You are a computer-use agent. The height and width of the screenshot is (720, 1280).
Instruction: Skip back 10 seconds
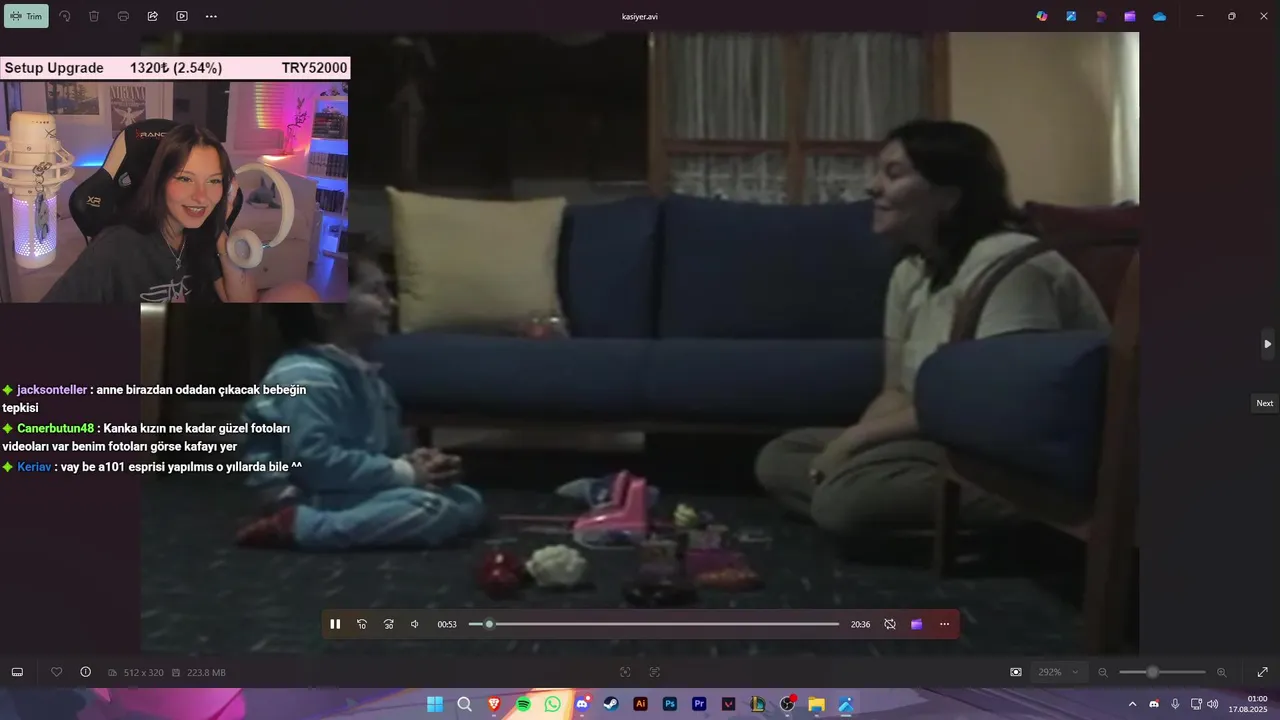[362, 624]
